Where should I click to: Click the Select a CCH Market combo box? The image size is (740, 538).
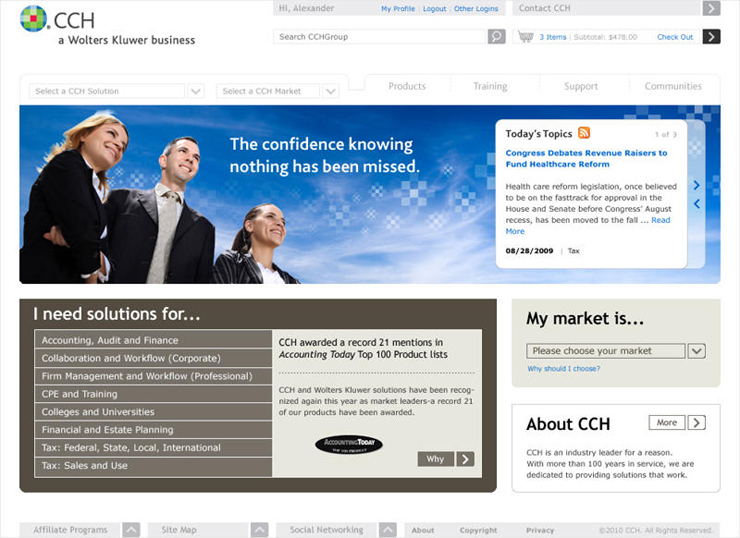click(x=268, y=91)
